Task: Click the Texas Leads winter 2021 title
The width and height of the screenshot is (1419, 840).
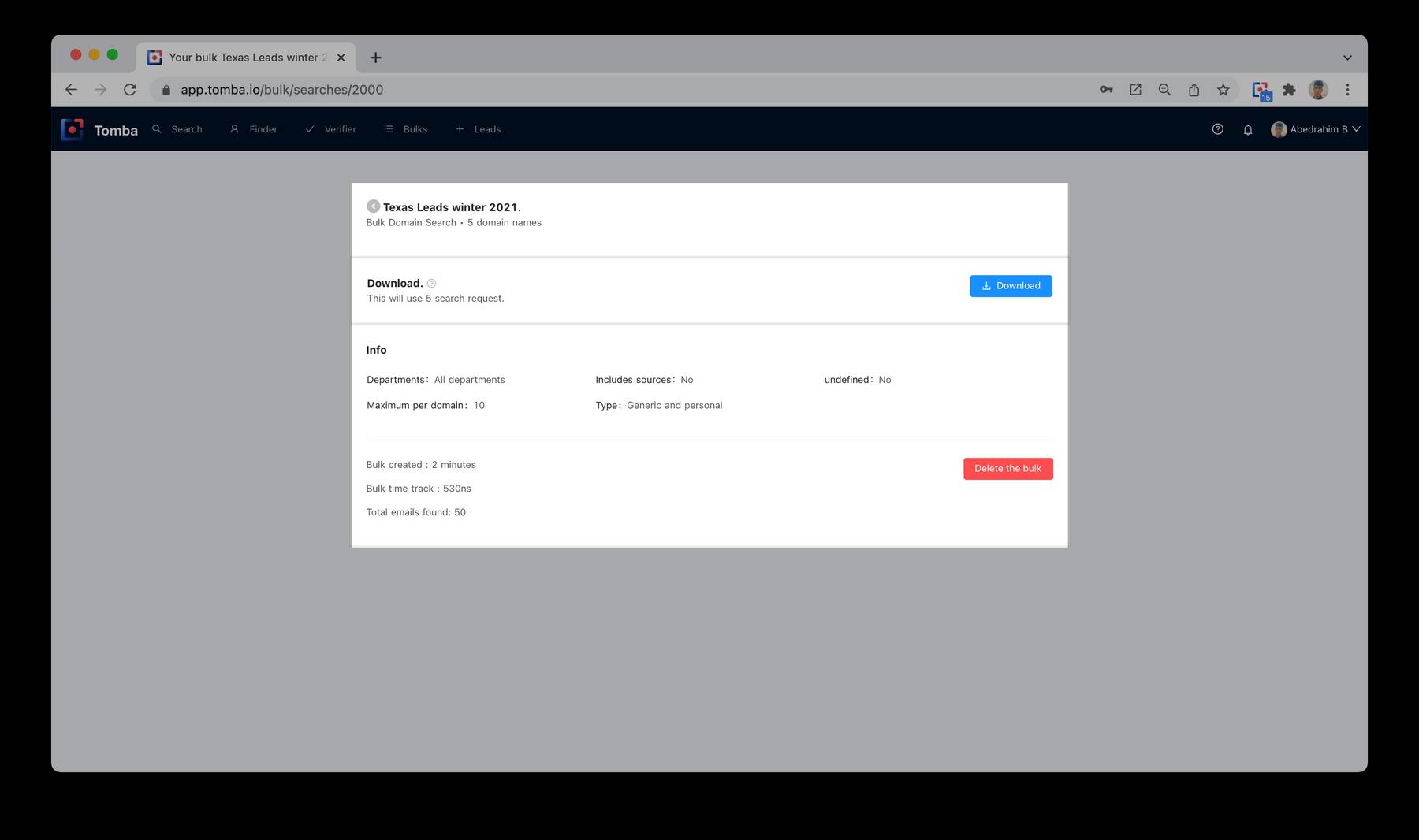Action: tap(452, 207)
